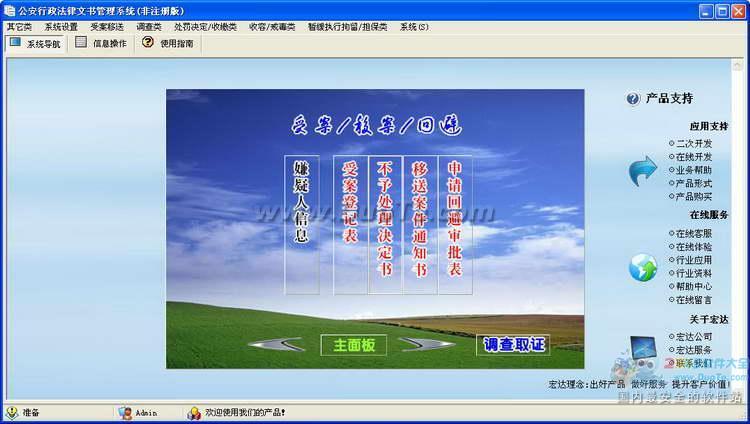Go to 调查取证 section
Screen dimensions: 750x424
[x=514, y=345]
